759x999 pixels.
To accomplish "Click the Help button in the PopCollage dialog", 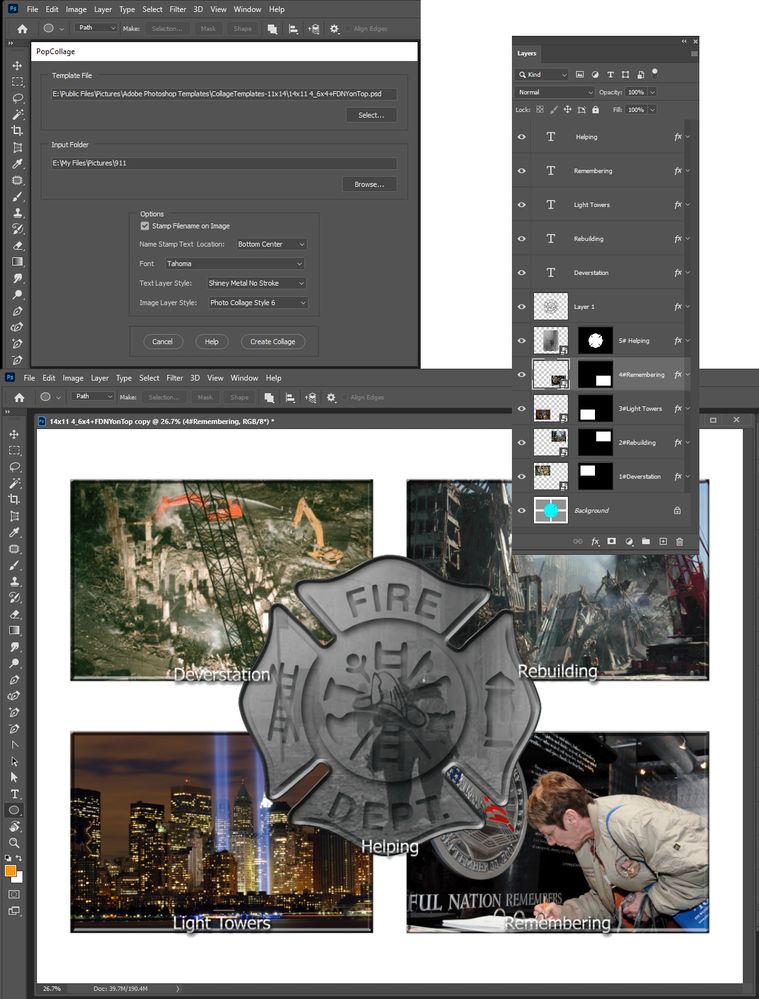I will pyautogui.click(x=212, y=341).
